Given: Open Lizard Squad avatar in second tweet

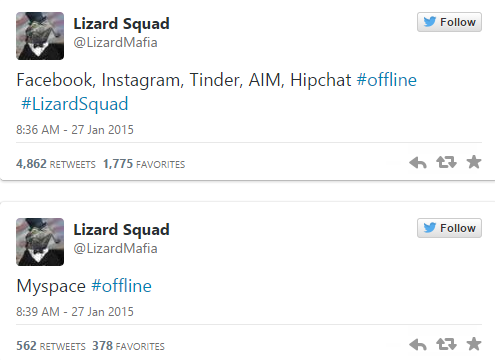Looking at the screenshot, I should (x=40, y=242).
